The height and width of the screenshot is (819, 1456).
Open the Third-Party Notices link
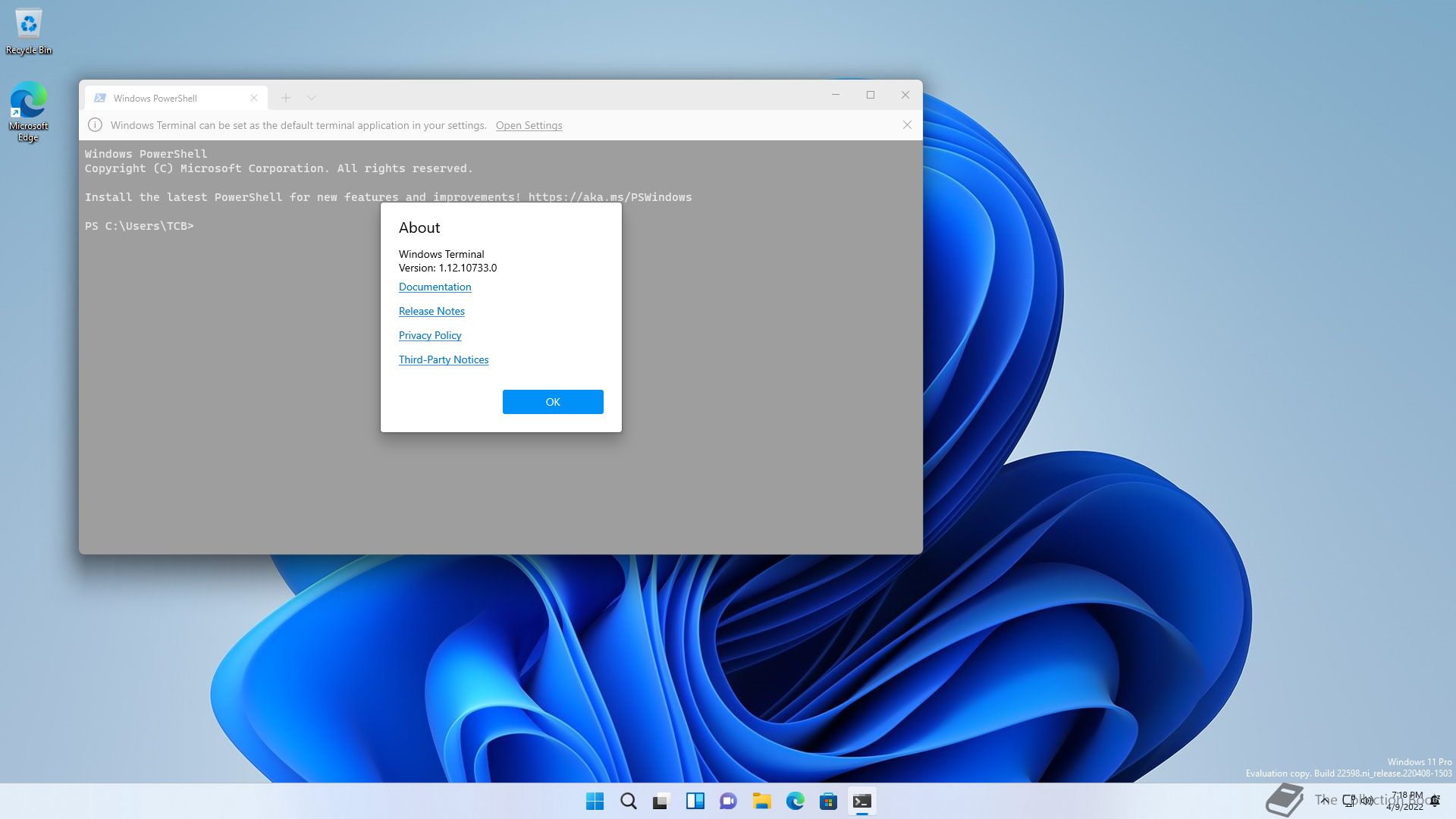444,359
